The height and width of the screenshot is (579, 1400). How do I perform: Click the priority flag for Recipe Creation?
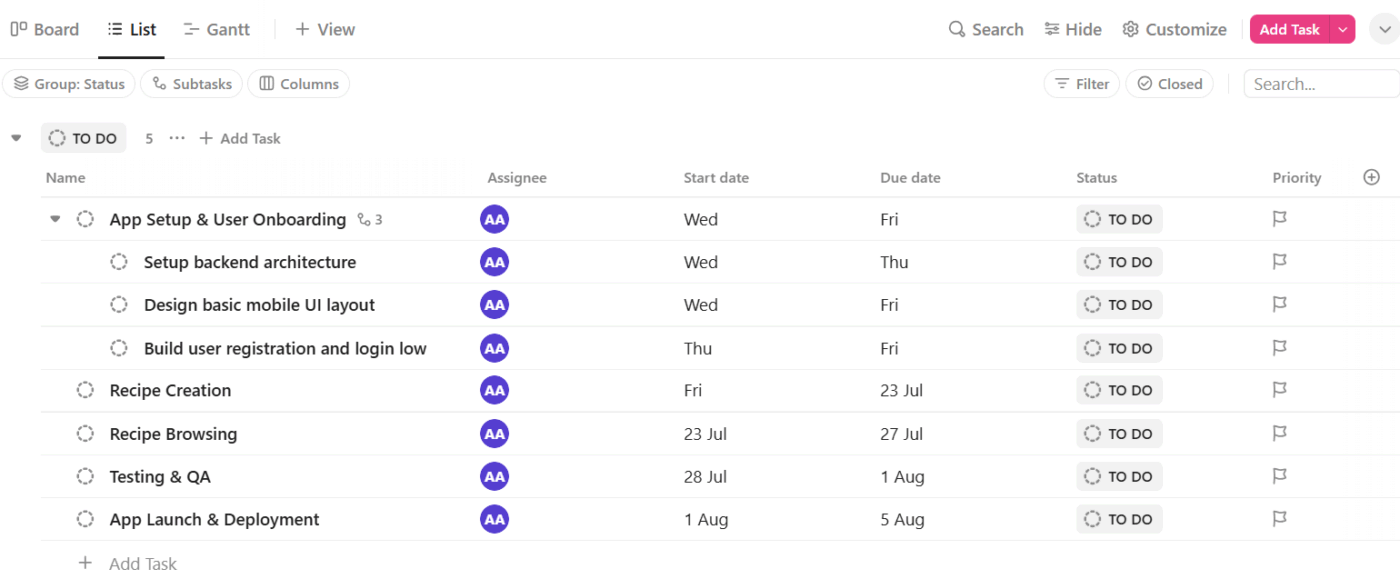point(1279,390)
